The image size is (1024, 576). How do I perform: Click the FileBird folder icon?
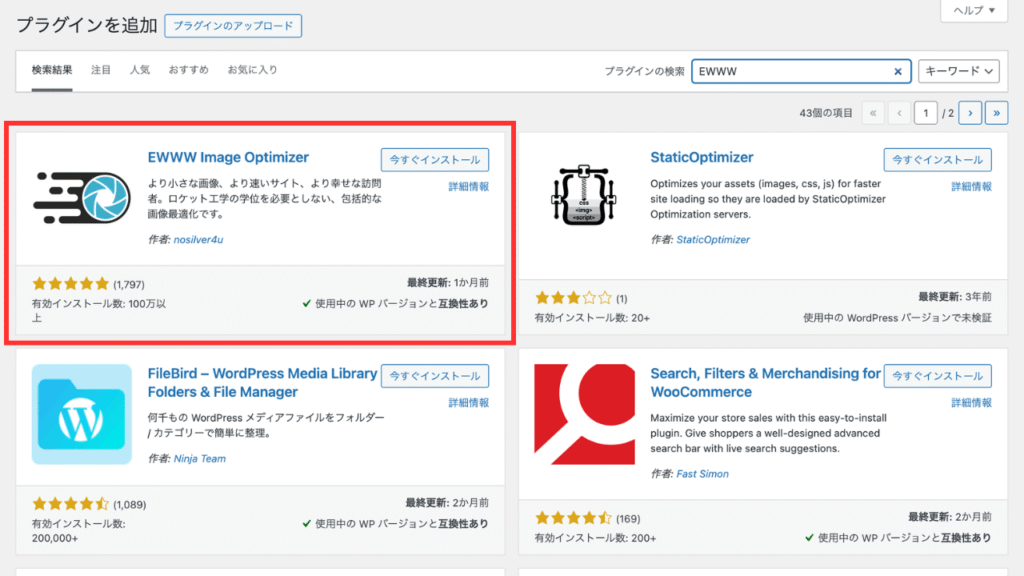point(82,414)
